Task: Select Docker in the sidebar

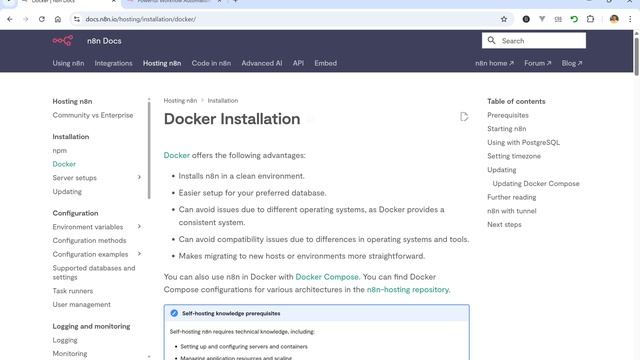Action: (64, 164)
